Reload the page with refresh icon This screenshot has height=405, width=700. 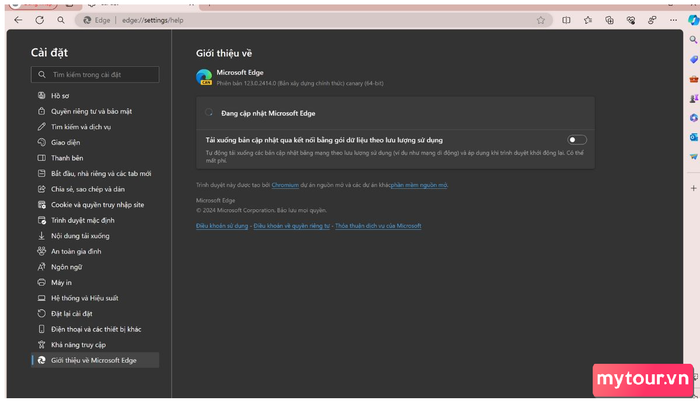coord(40,20)
